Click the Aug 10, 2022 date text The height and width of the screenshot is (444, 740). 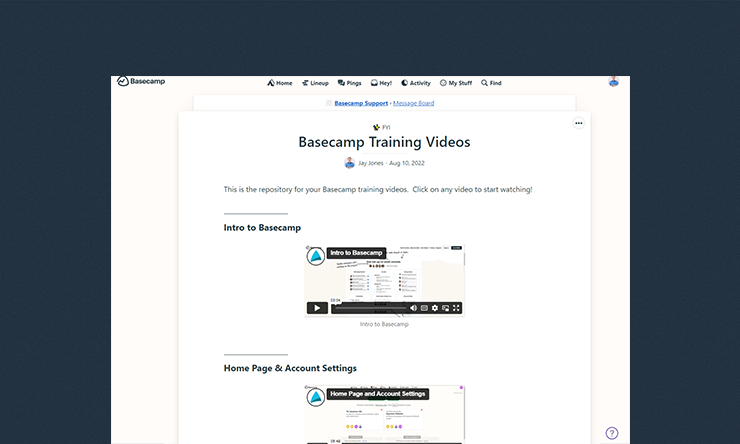(407, 163)
